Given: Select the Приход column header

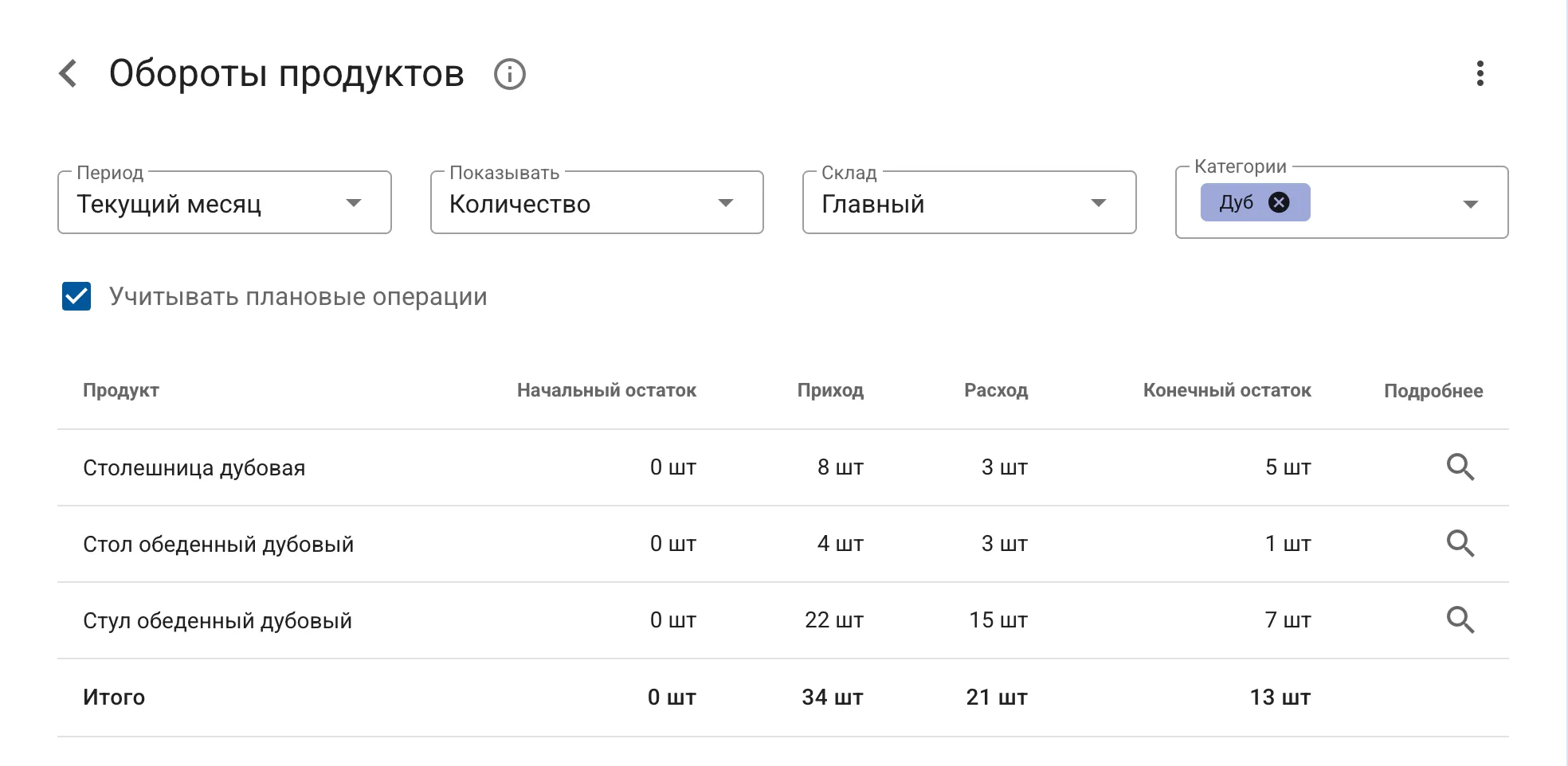Looking at the screenshot, I should click(x=830, y=390).
